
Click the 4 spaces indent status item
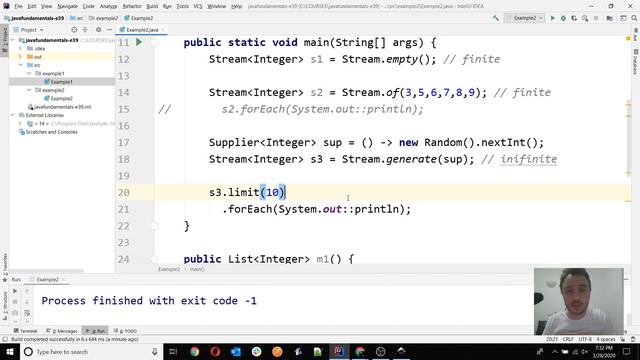point(606,339)
